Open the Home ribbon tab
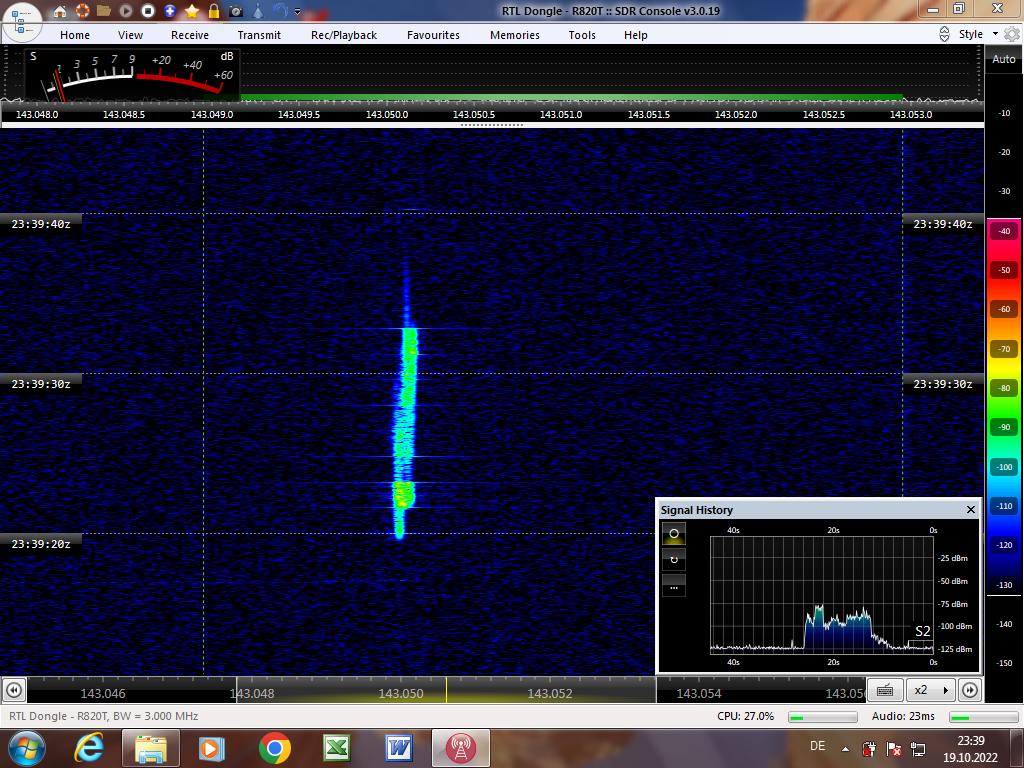 pyautogui.click(x=75, y=35)
